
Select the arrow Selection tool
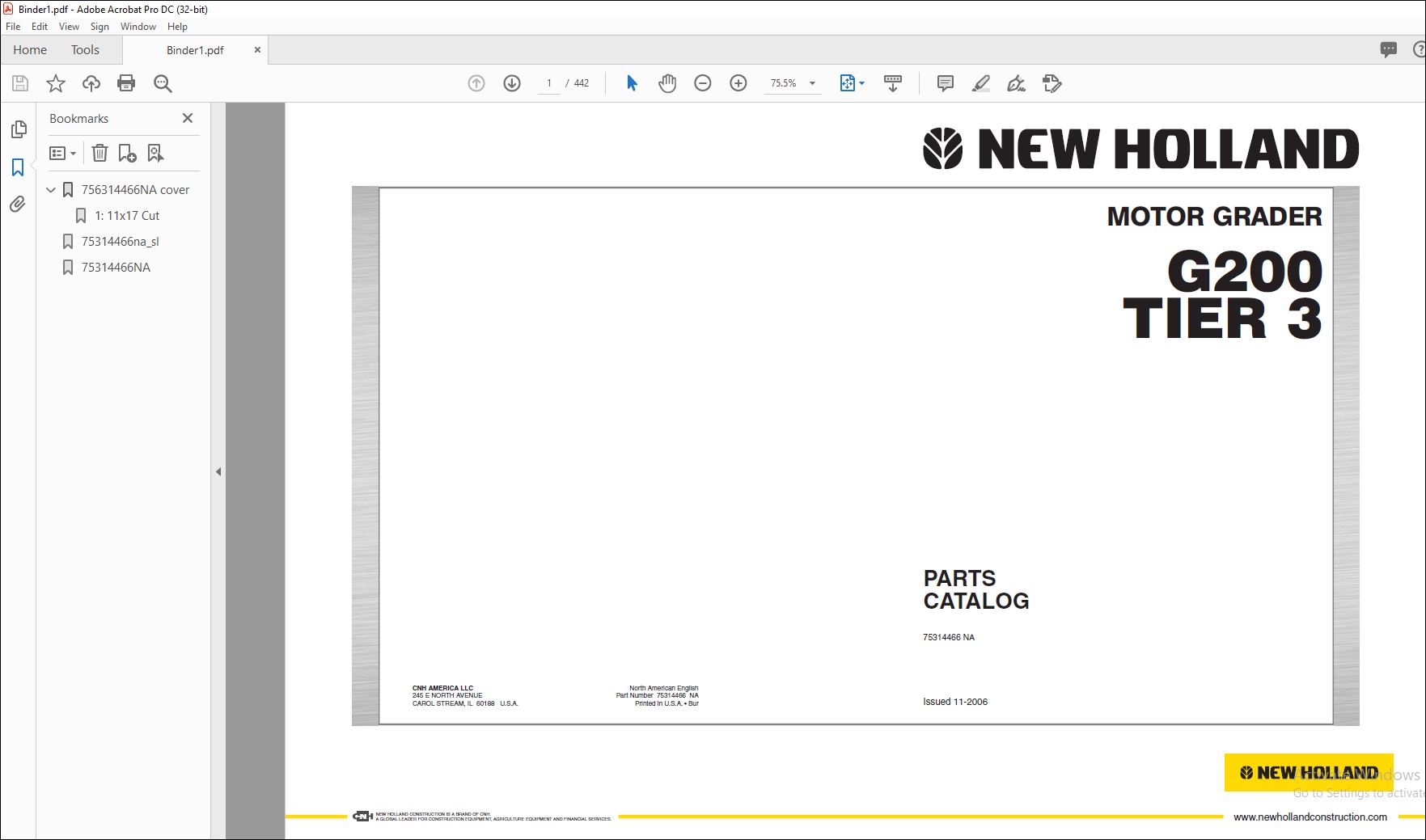click(x=632, y=83)
